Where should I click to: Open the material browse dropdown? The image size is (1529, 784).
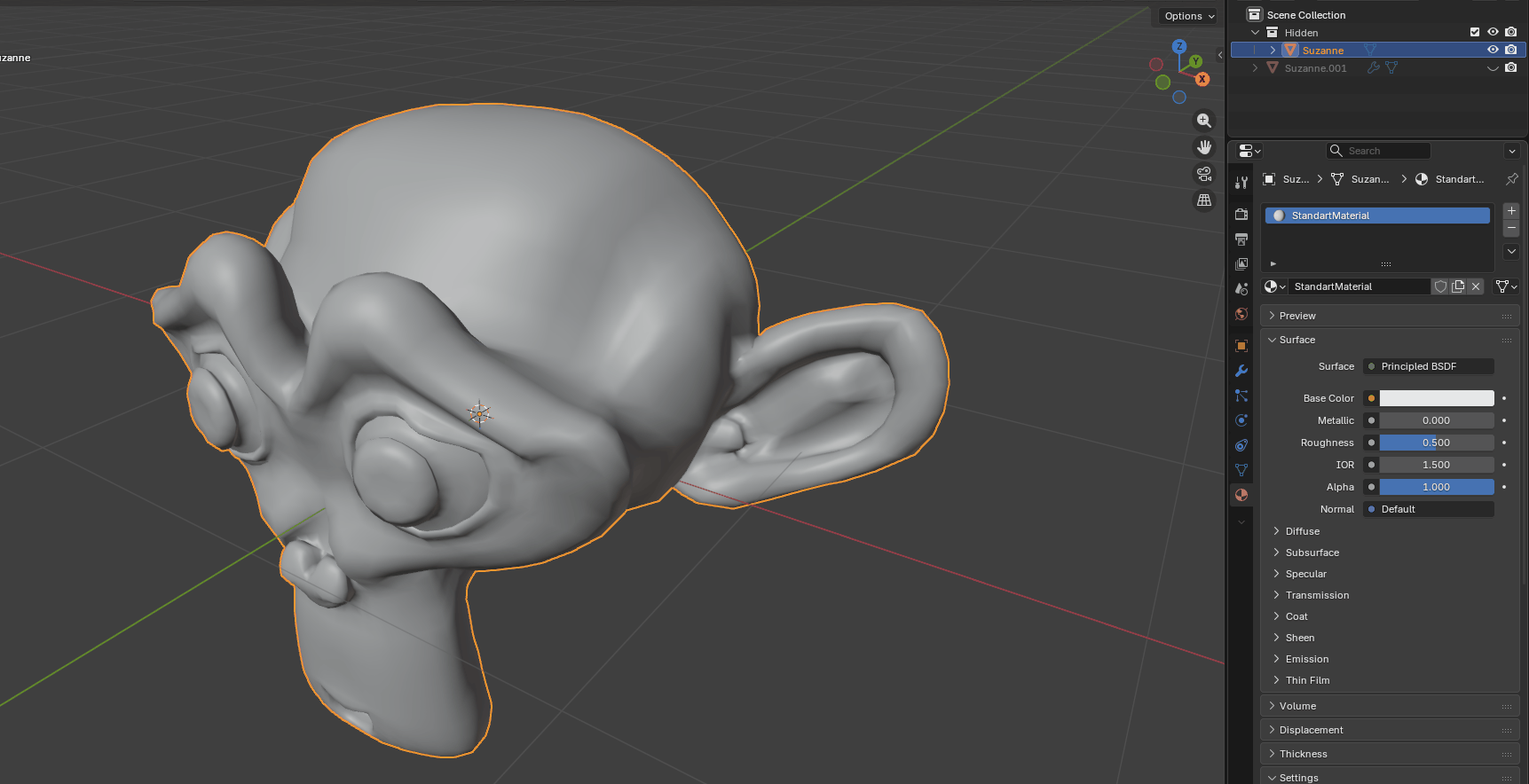point(1274,286)
